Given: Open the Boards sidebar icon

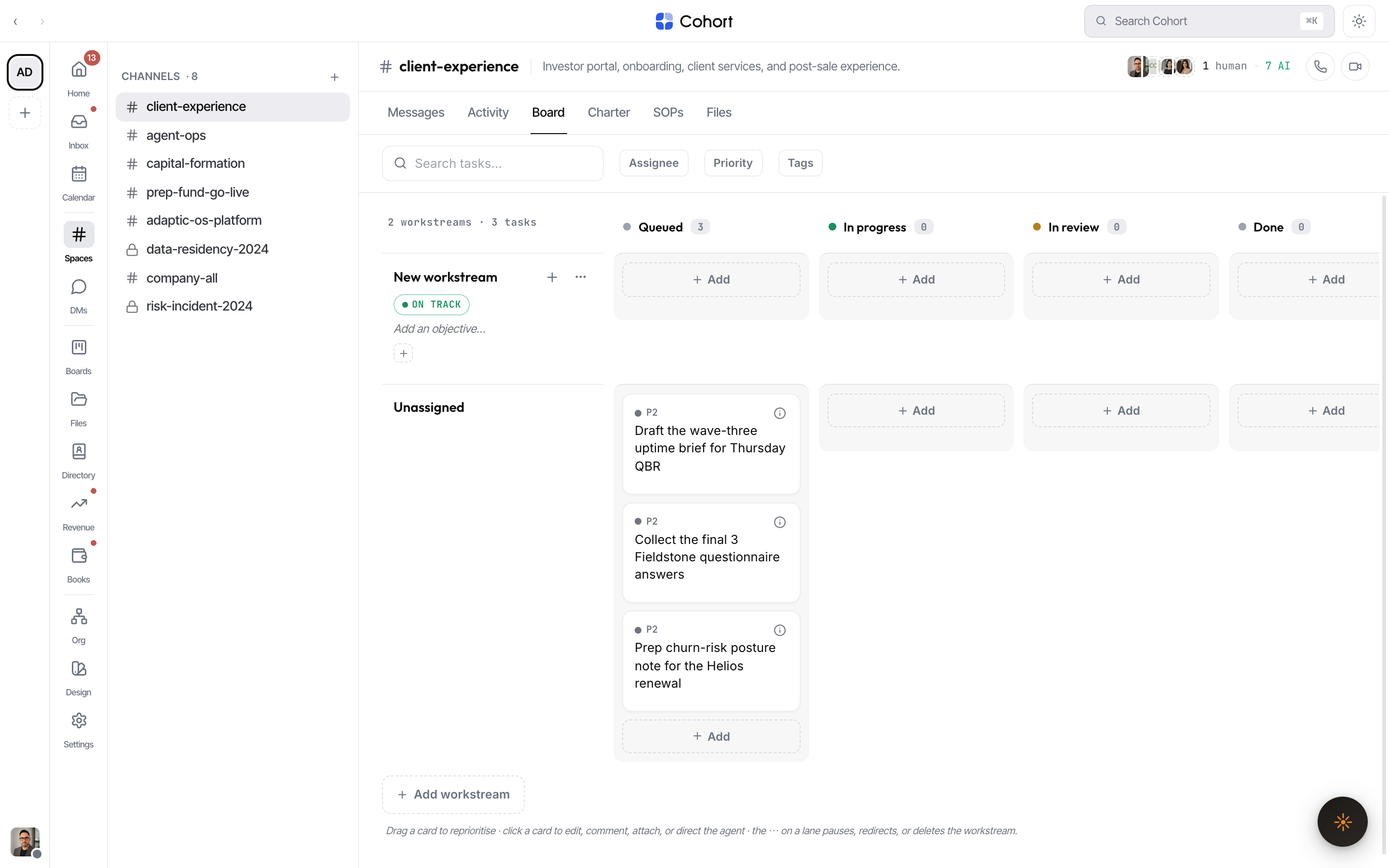Looking at the screenshot, I should (79, 348).
